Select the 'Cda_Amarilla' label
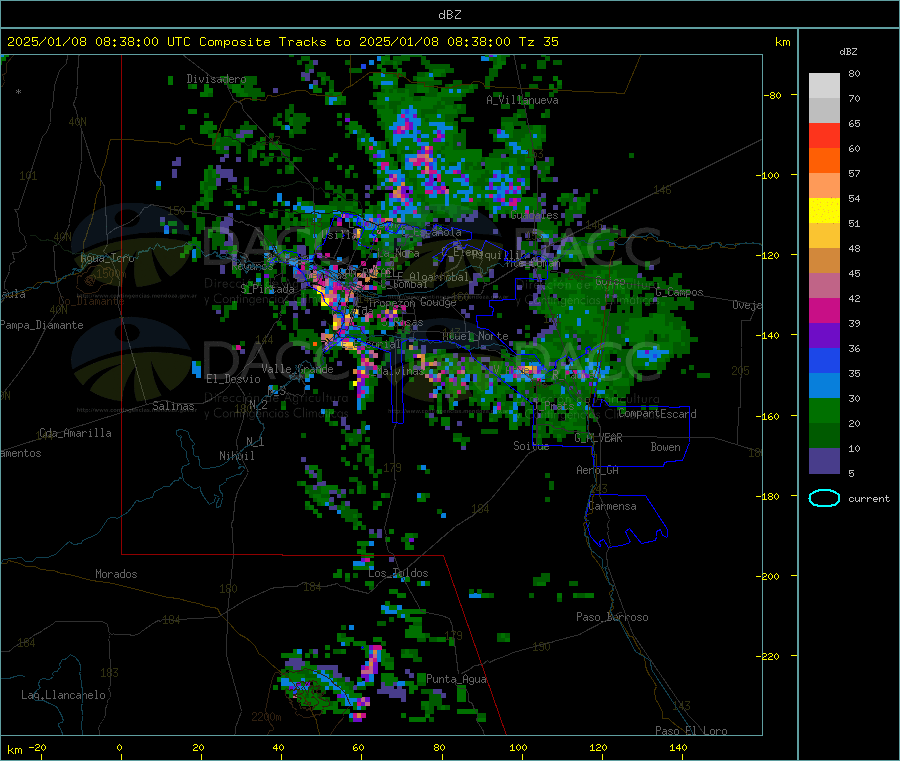Image resolution: width=900 pixels, height=761 pixels. tap(75, 433)
